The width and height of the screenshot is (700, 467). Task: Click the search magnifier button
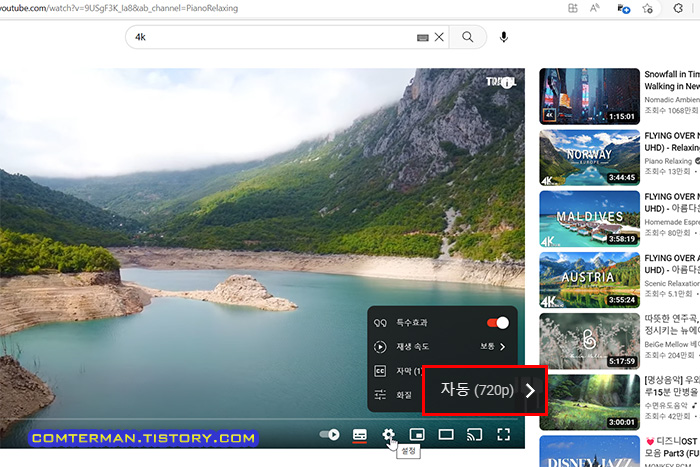click(467, 37)
